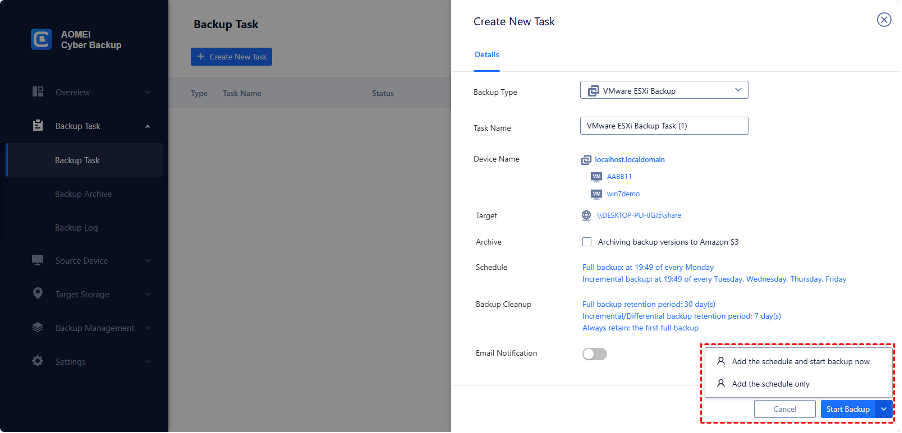Edit the full backup Monday schedule link
The height and width of the screenshot is (433, 902).
tap(648, 267)
